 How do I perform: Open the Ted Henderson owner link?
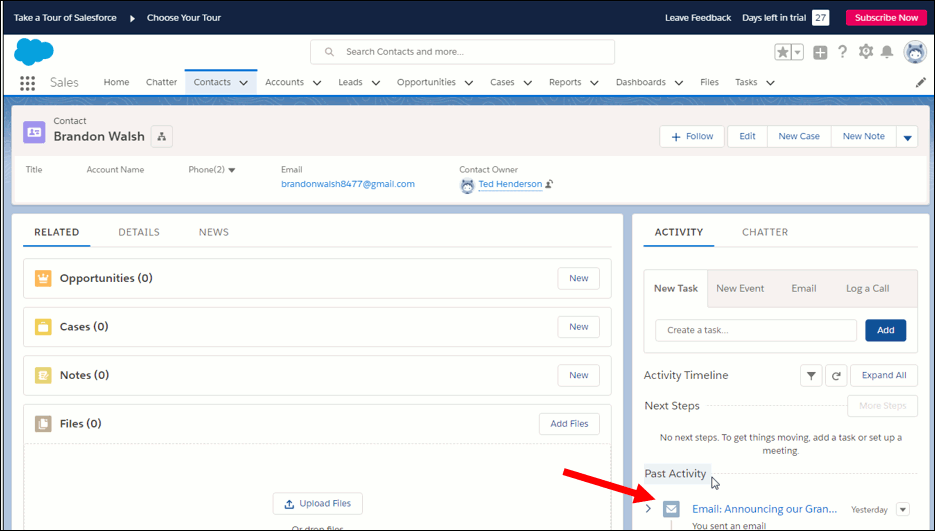click(510, 184)
